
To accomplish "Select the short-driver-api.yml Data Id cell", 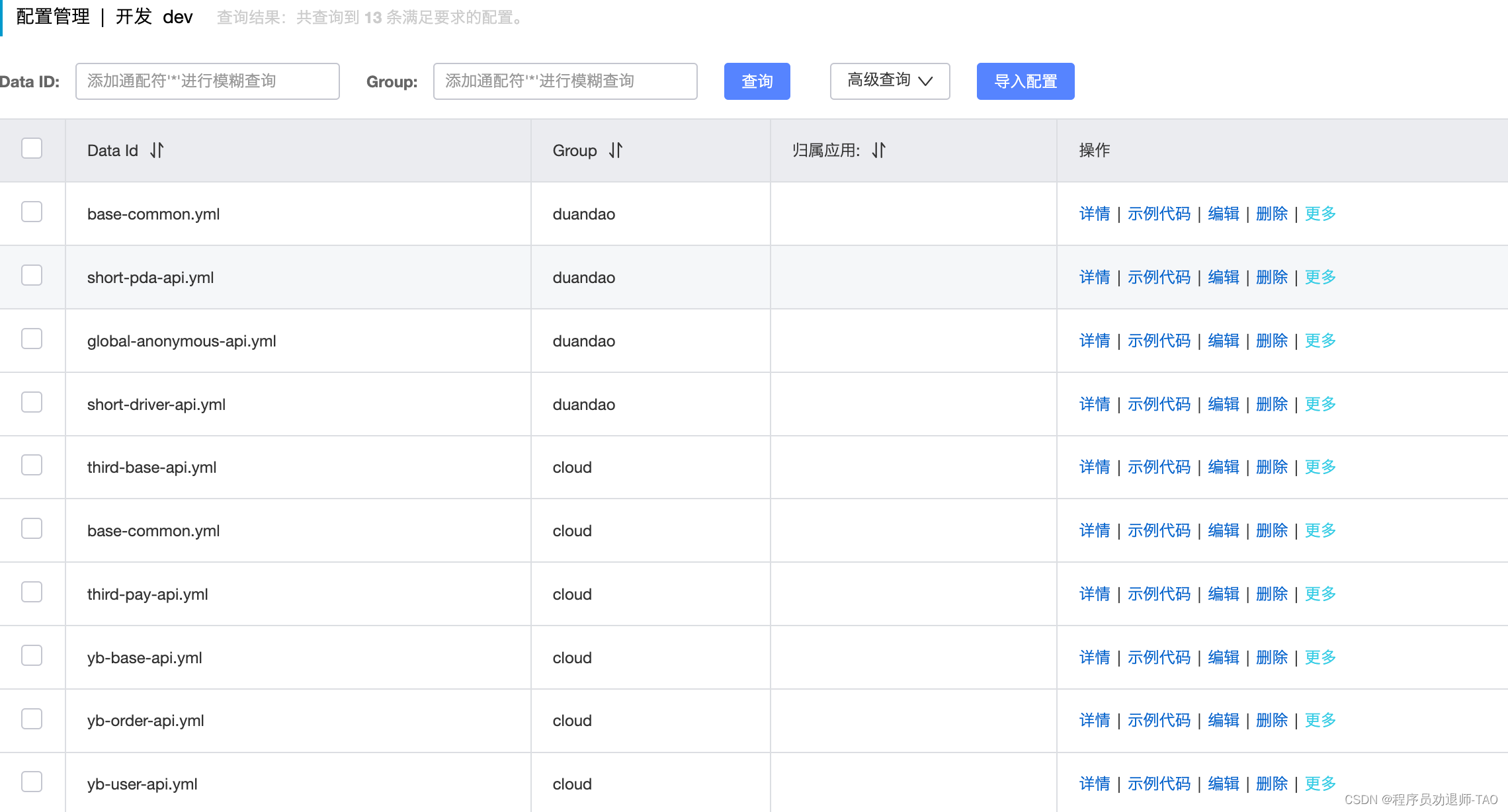I will point(298,404).
